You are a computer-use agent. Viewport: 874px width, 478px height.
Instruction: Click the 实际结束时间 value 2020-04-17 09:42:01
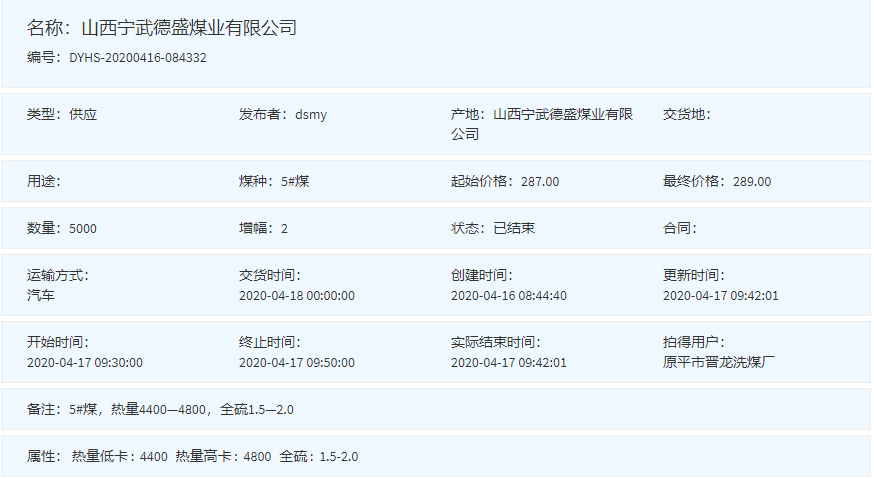(x=509, y=363)
